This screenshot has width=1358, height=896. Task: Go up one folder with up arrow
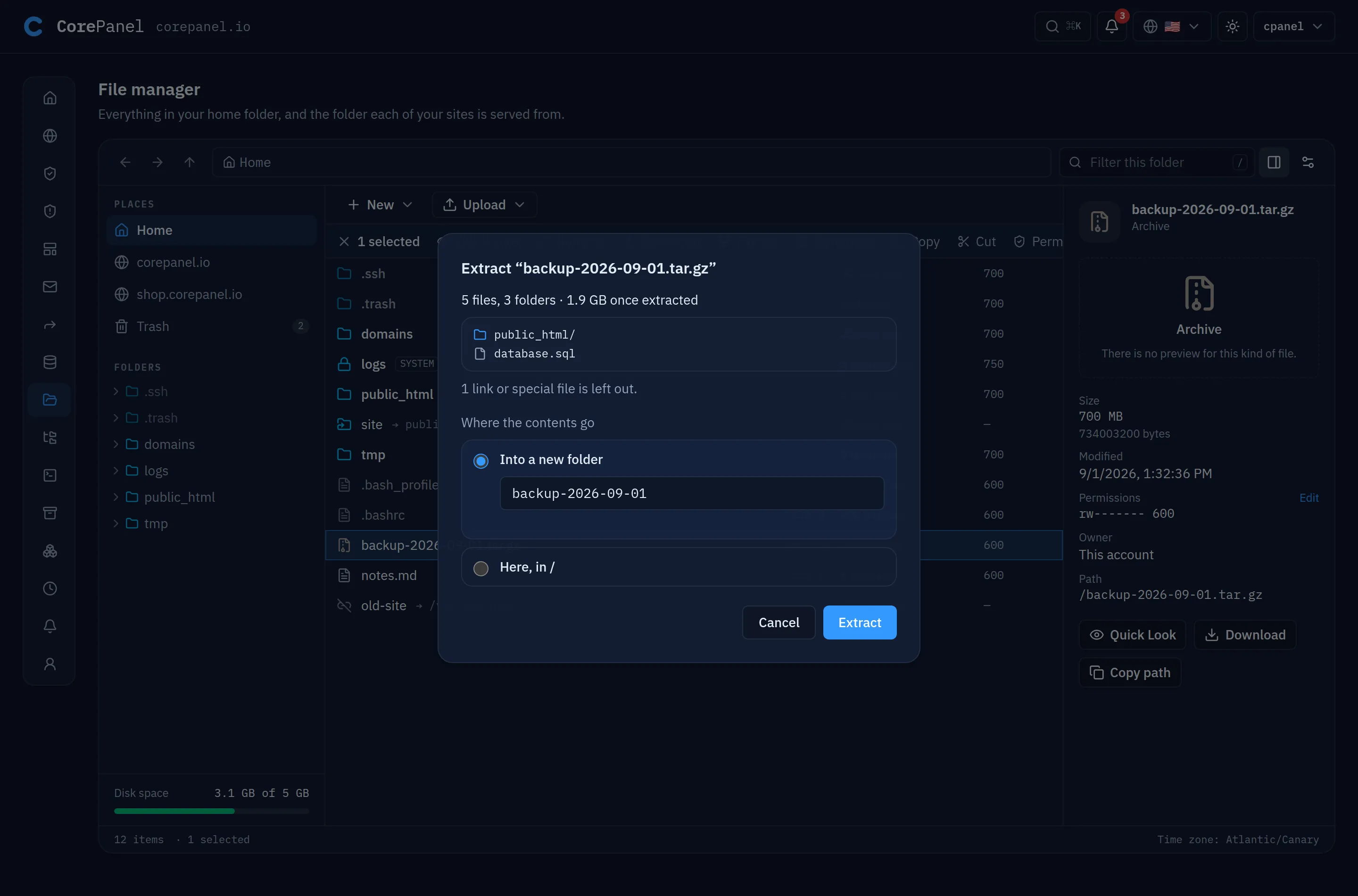click(189, 162)
